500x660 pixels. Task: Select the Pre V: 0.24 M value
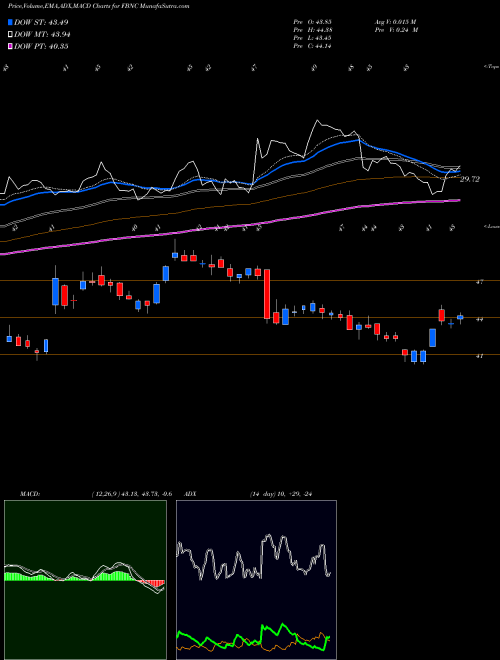point(395,30)
